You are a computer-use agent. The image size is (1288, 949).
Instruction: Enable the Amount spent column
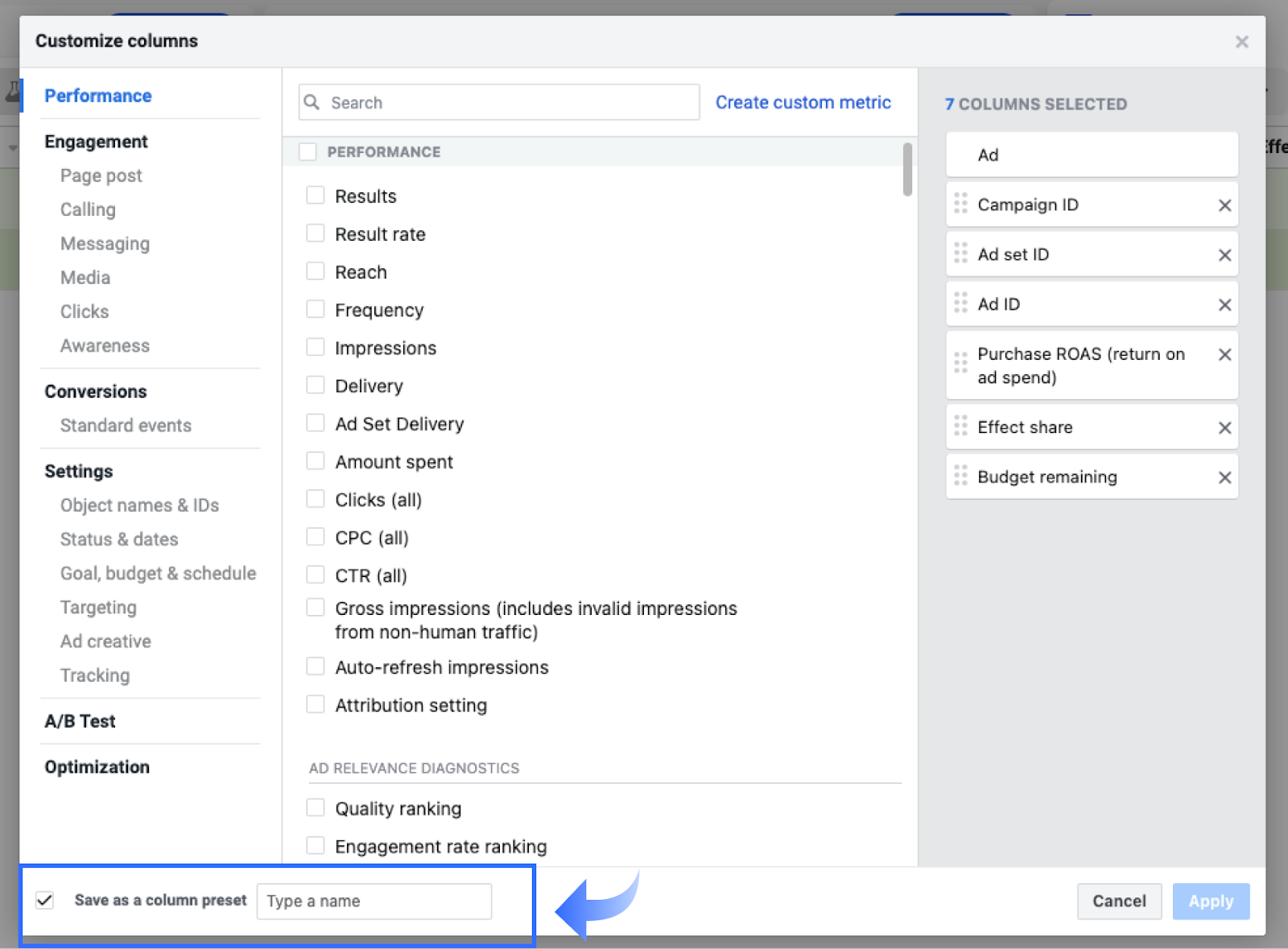316,461
